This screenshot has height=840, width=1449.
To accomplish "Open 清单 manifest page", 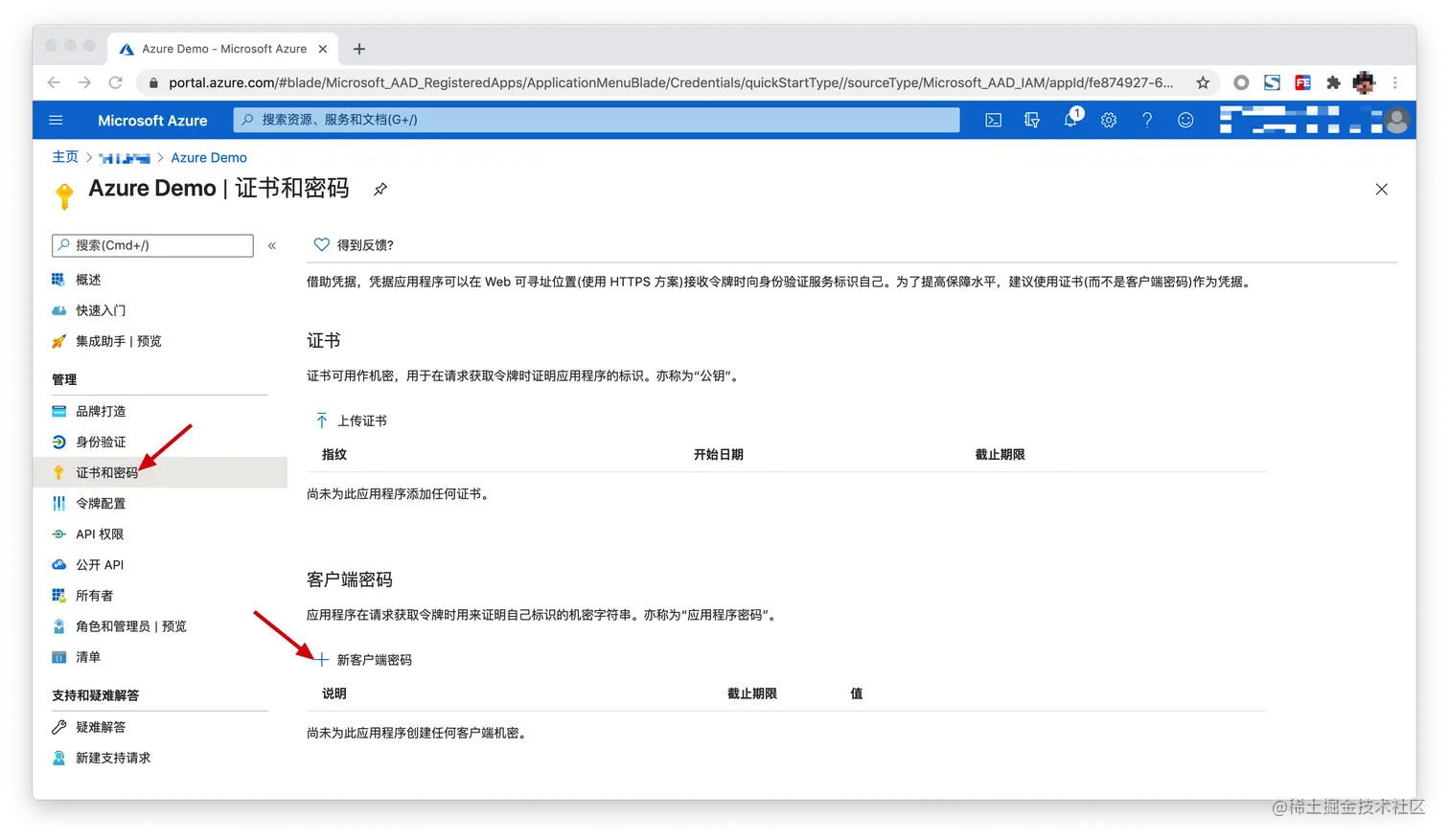I will pyautogui.click(x=88, y=656).
